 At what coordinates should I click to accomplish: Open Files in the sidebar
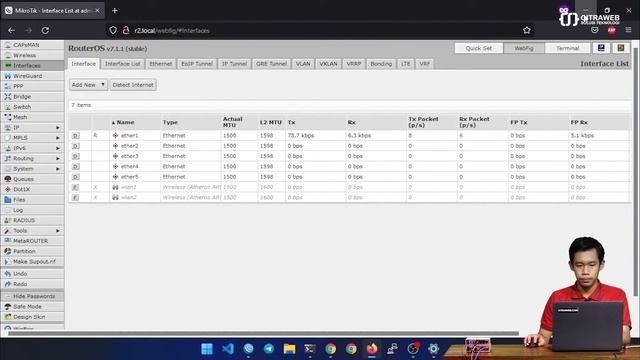tap(32, 200)
